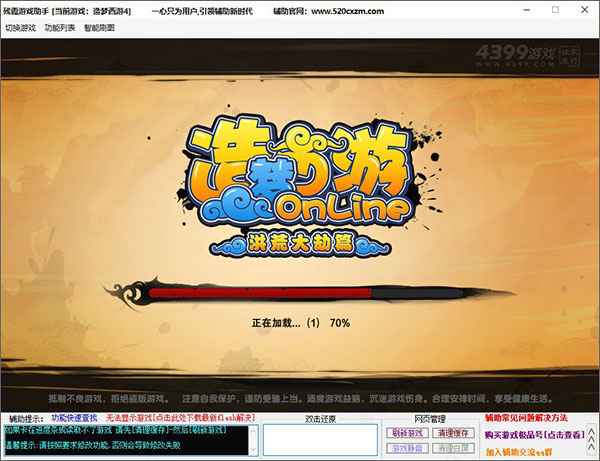The width and height of the screenshot is (600, 461).
Task: Click the 正在加载 70% text
Action: [301, 323]
